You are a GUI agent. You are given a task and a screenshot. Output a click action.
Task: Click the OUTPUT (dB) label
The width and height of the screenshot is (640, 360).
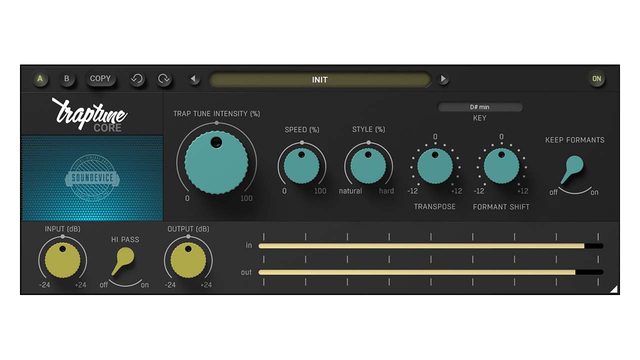[x=188, y=229]
